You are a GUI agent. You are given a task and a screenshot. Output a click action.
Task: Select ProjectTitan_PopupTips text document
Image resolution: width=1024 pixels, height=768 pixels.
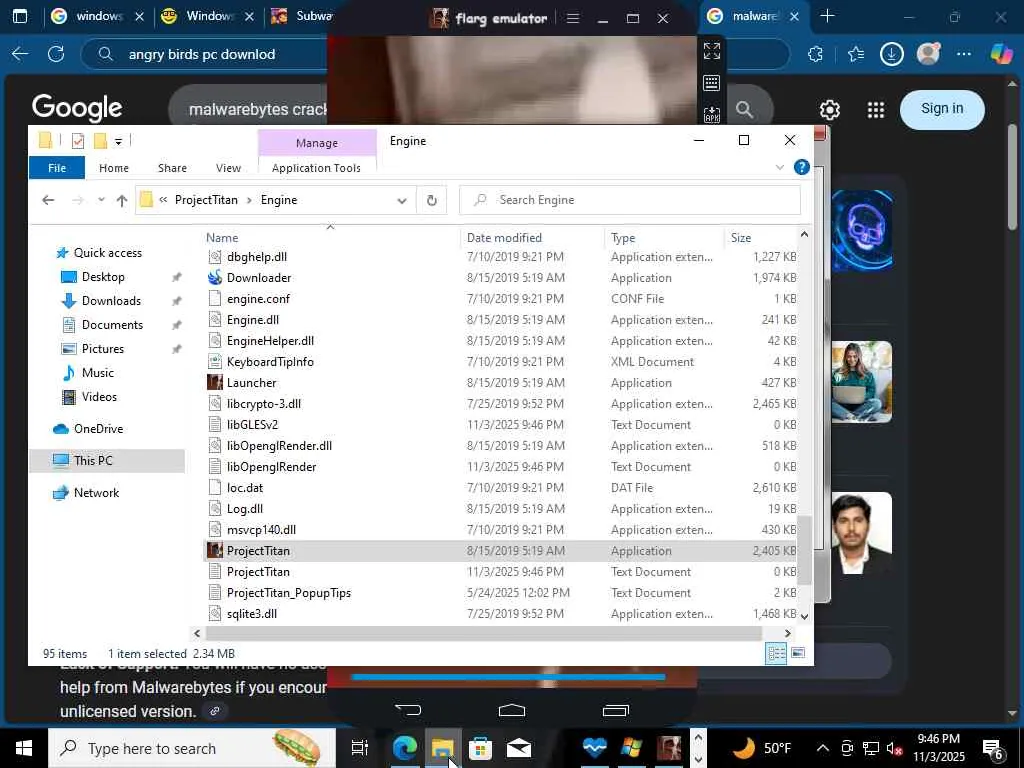tap(289, 592)
